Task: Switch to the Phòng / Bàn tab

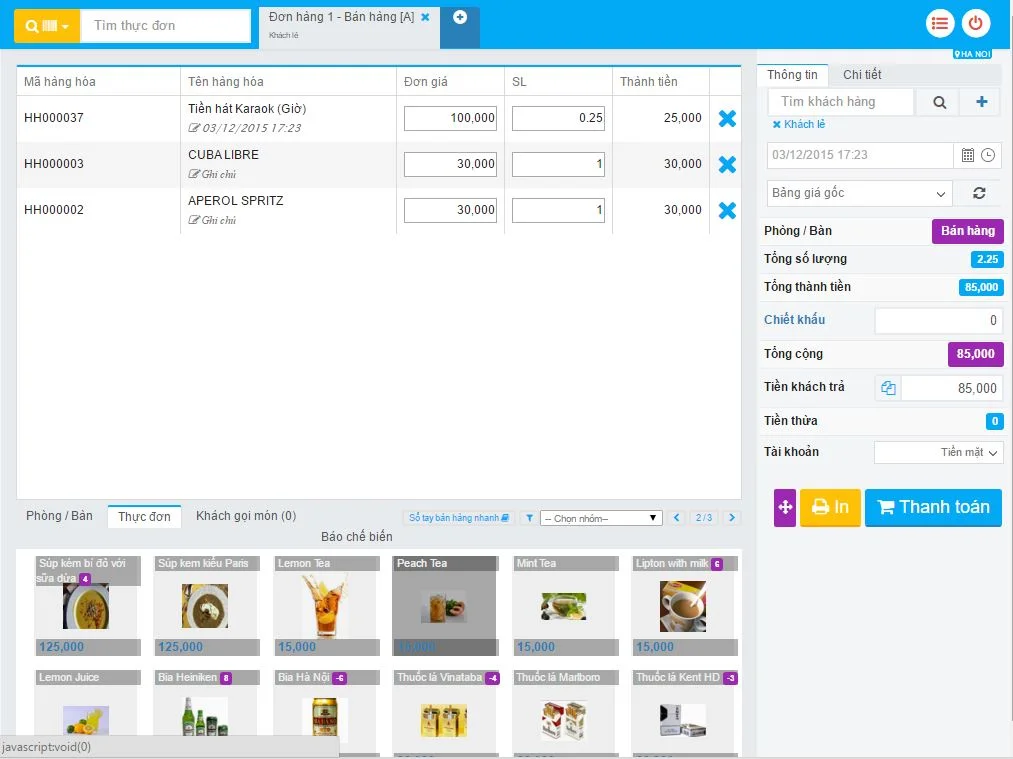Action: pyautogui.click(x=59, y=516)
